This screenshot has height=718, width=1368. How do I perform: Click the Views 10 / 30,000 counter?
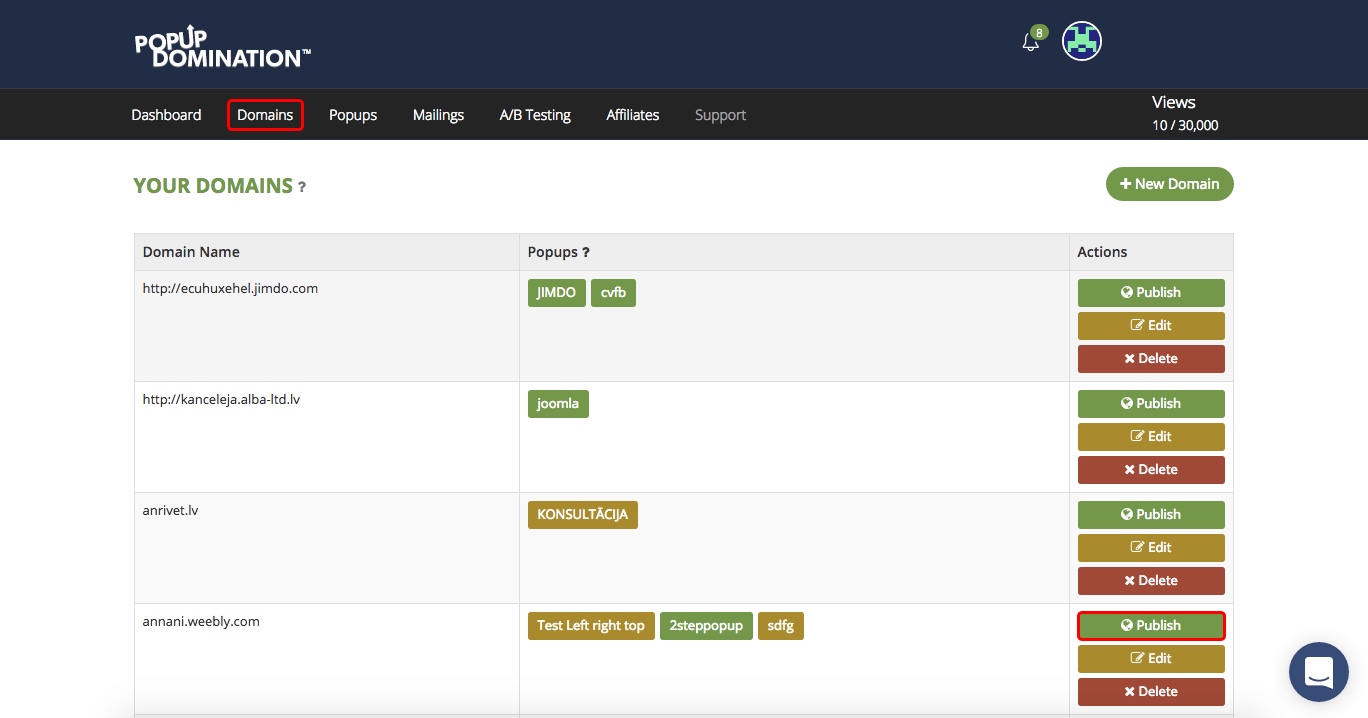click(x=1185, y=113)
